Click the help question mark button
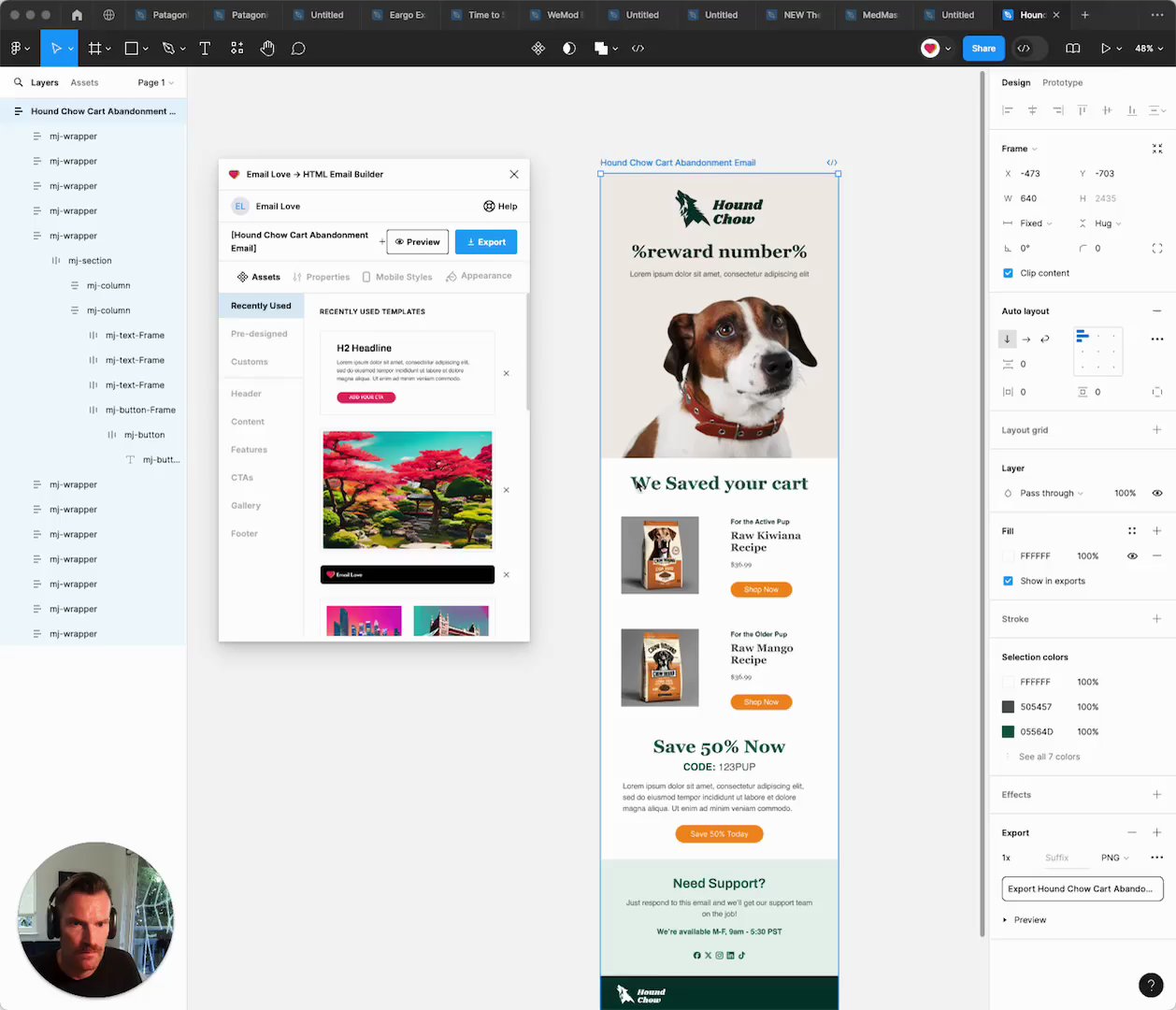 pyautogui.click(x=1151, y=985)
